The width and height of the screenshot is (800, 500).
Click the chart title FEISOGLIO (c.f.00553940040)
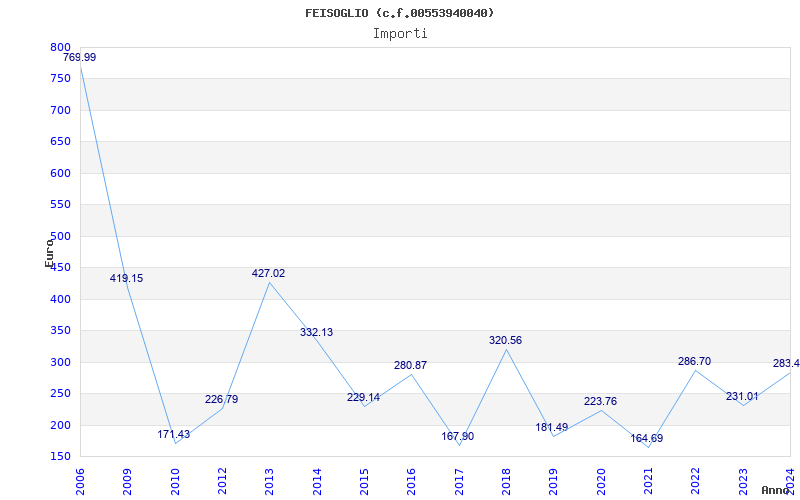coord(399,13)
